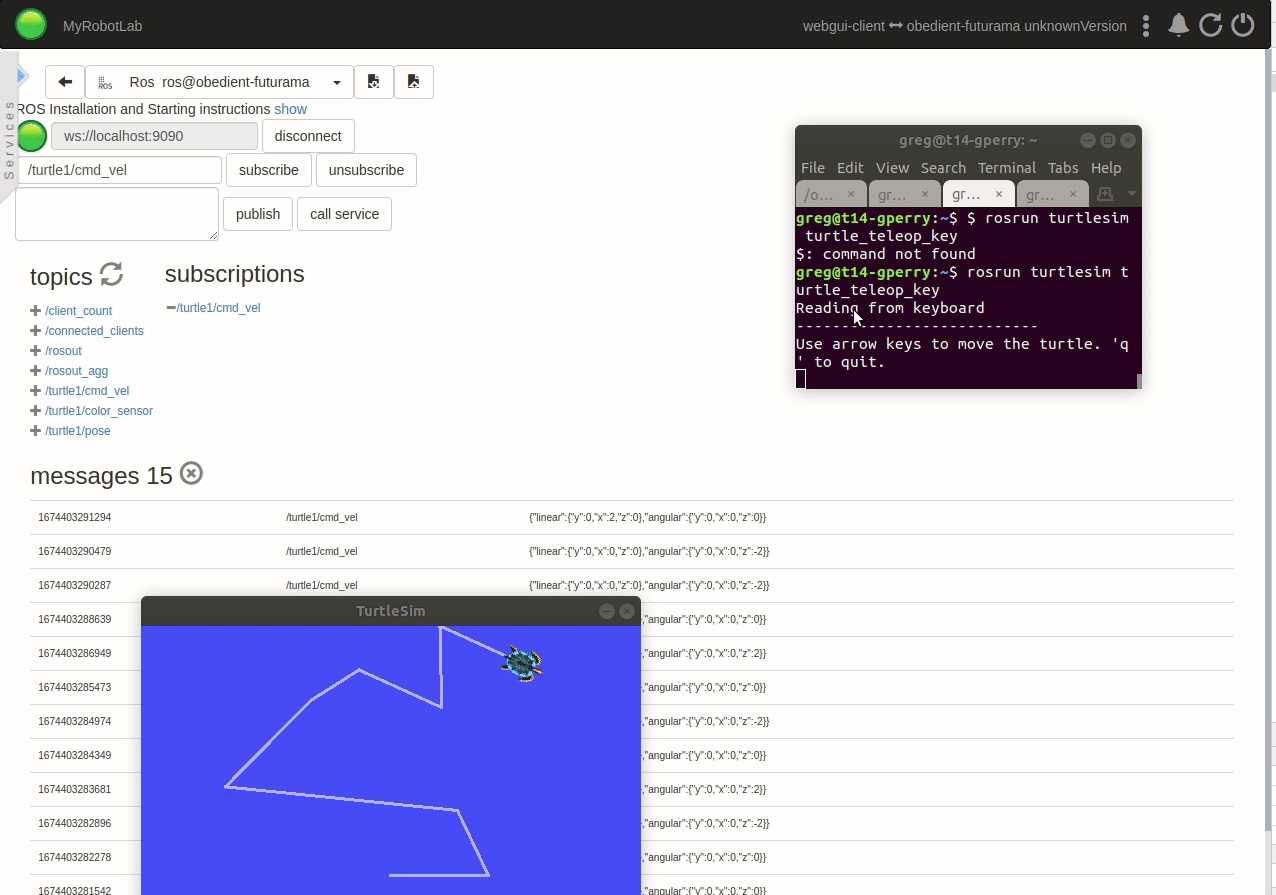The height and width of the screenshot is (895, 1276).
Task: Expand the /rosout_agg topic
Action: (x=36, y=371)
